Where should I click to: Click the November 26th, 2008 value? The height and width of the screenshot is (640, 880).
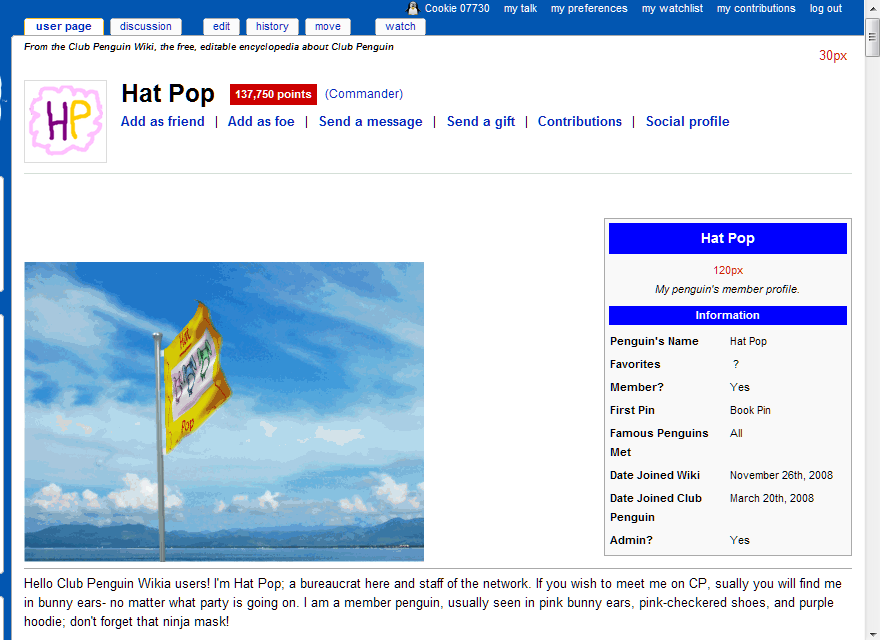coord(781,476)
